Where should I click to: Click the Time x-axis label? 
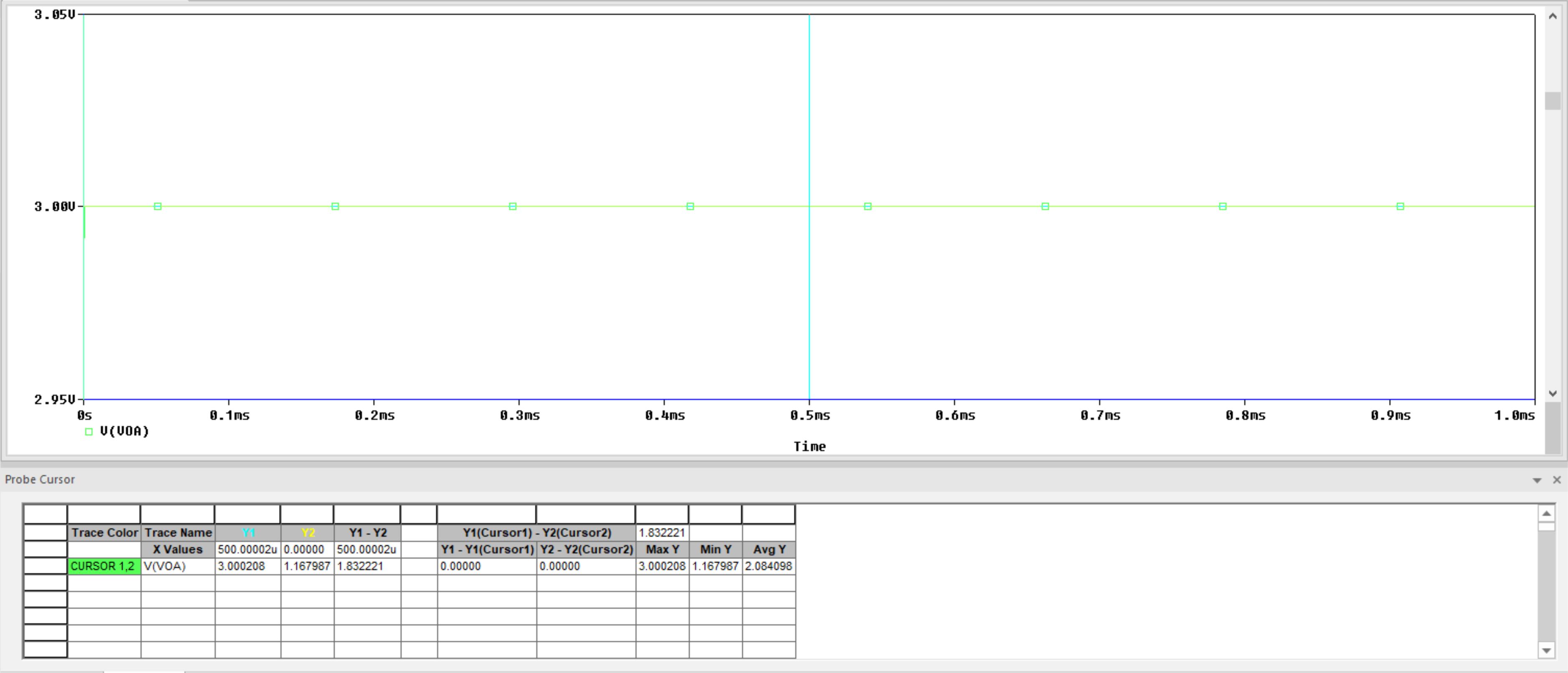[x=809, y=447]
